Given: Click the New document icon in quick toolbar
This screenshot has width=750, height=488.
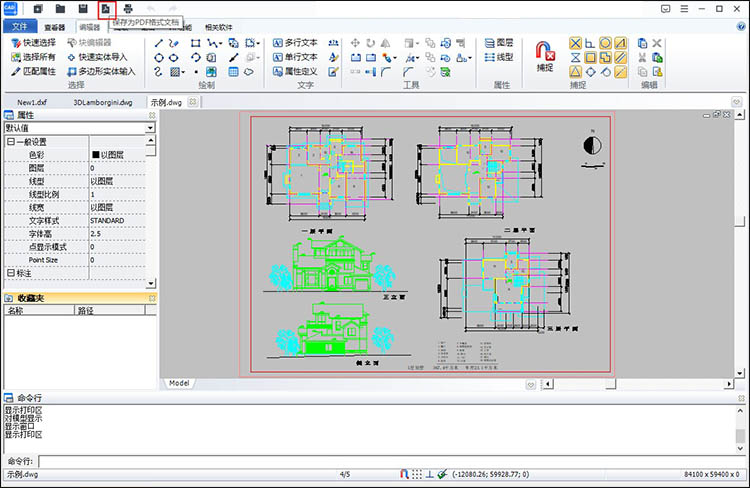Looking at the screenshot, I should [x=38, y=9].
